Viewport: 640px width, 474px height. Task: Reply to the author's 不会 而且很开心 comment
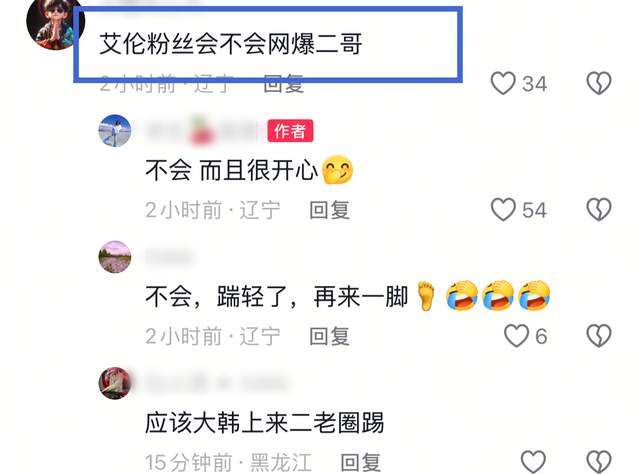coord(329,210)
